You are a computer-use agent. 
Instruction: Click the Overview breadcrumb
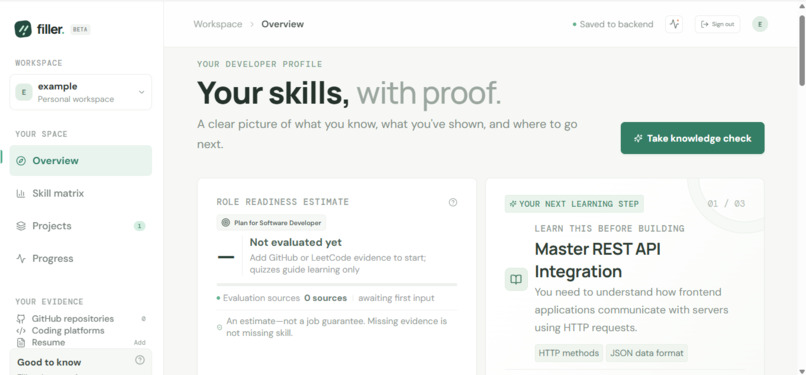[x=282, y=24]
